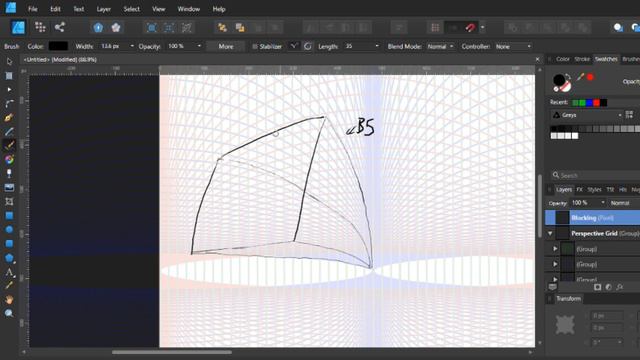Select the Artistic Text tool
This screenshot has height=360, width=640.
click(x=9, y=272)
